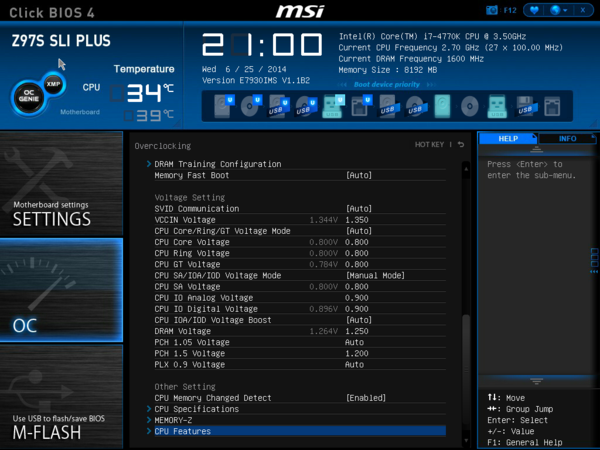This screenshot has width=600, height=450.
Task: Select the CPU GT Voltage value field
Action: tap(357, 264)
